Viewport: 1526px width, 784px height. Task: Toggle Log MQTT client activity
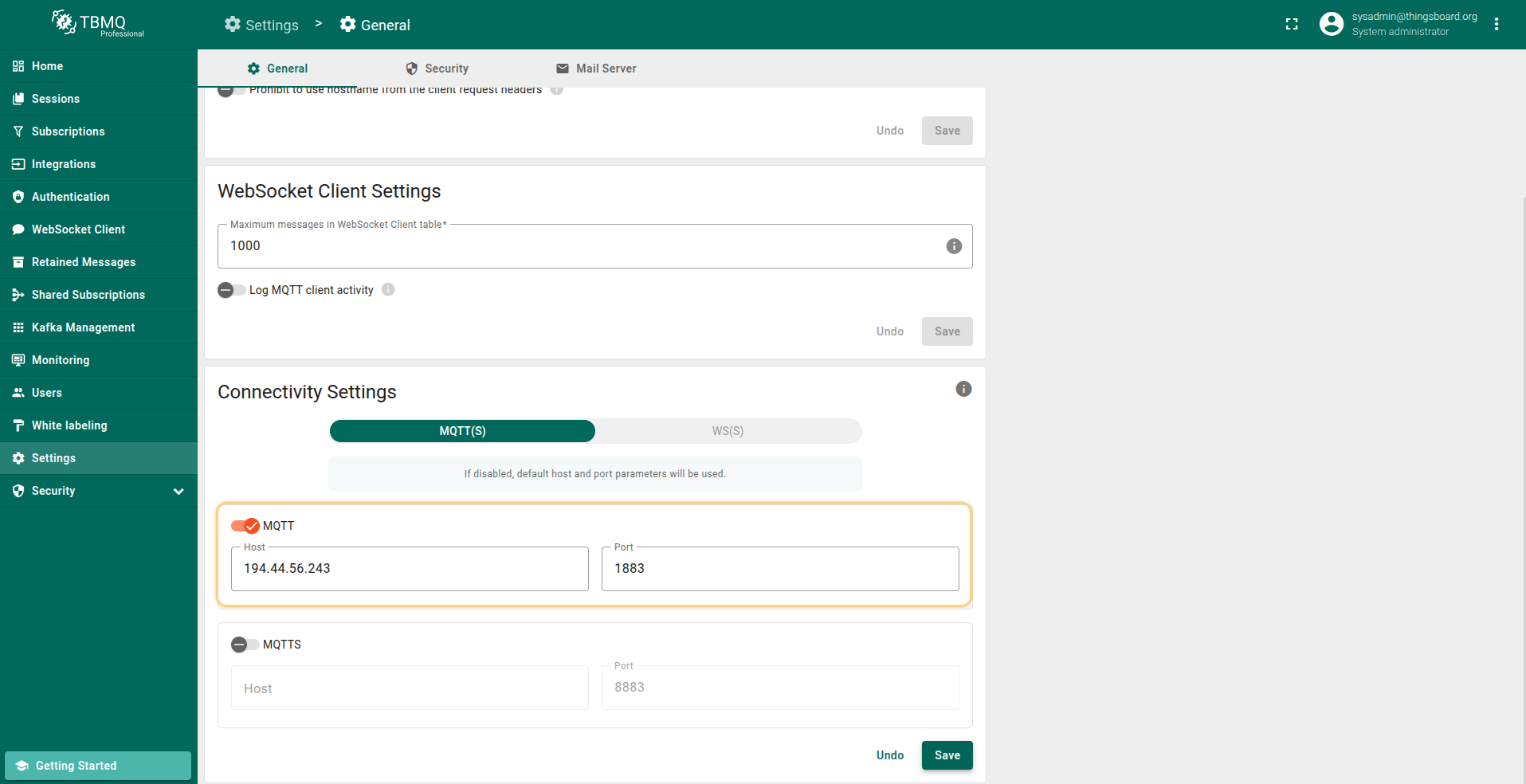click(x=231, y=290)
